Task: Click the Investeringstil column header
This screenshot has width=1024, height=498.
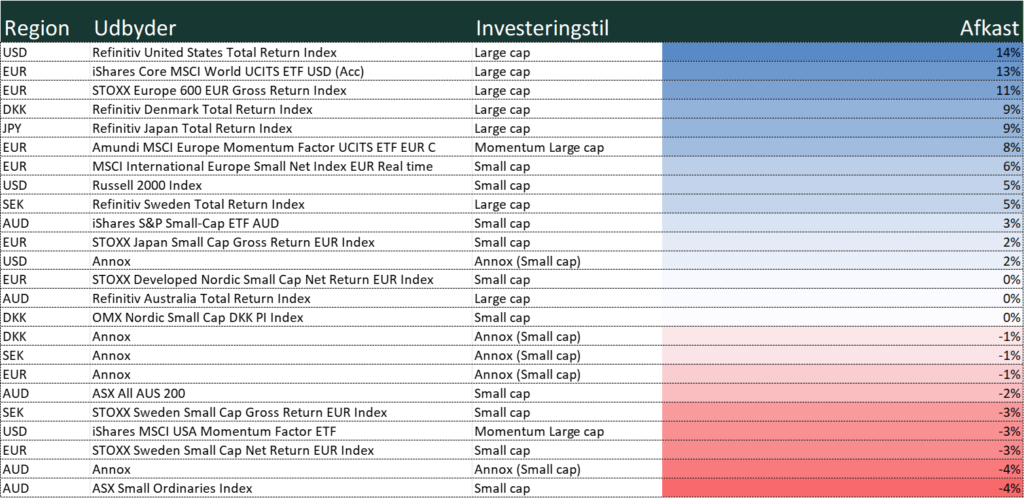Action: pos(542,28)
